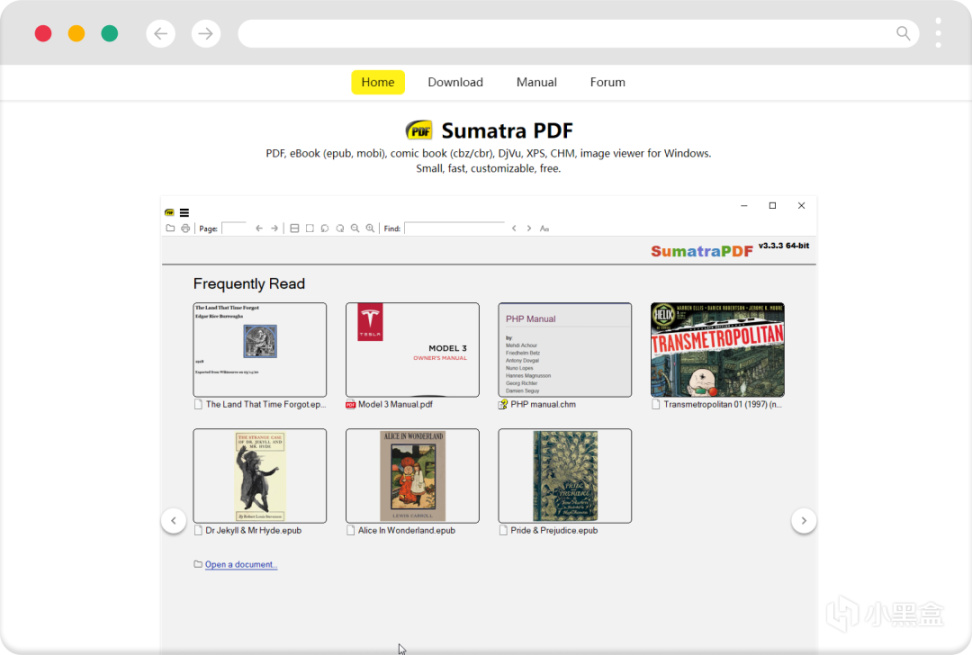Open the PHP Manual thumbnail
This screenshot has height=655, width=972.
point(565,349)
